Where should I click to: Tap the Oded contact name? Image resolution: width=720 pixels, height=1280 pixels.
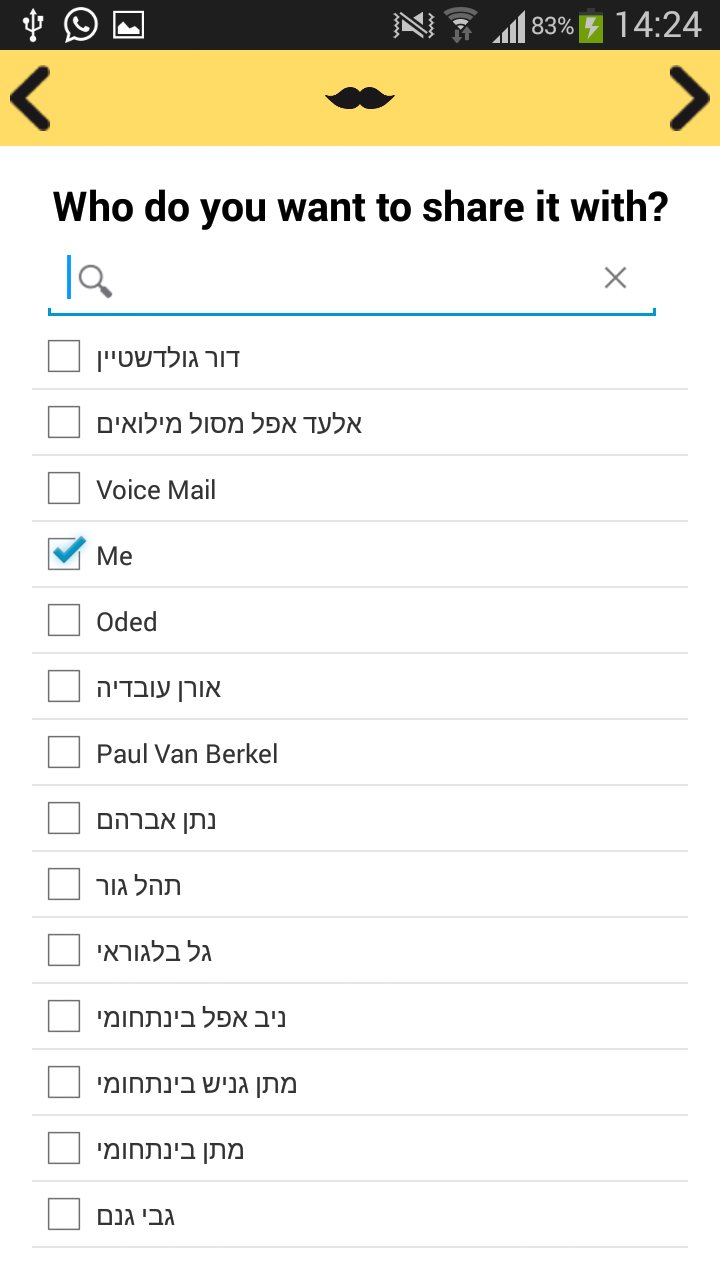(127, 622)
